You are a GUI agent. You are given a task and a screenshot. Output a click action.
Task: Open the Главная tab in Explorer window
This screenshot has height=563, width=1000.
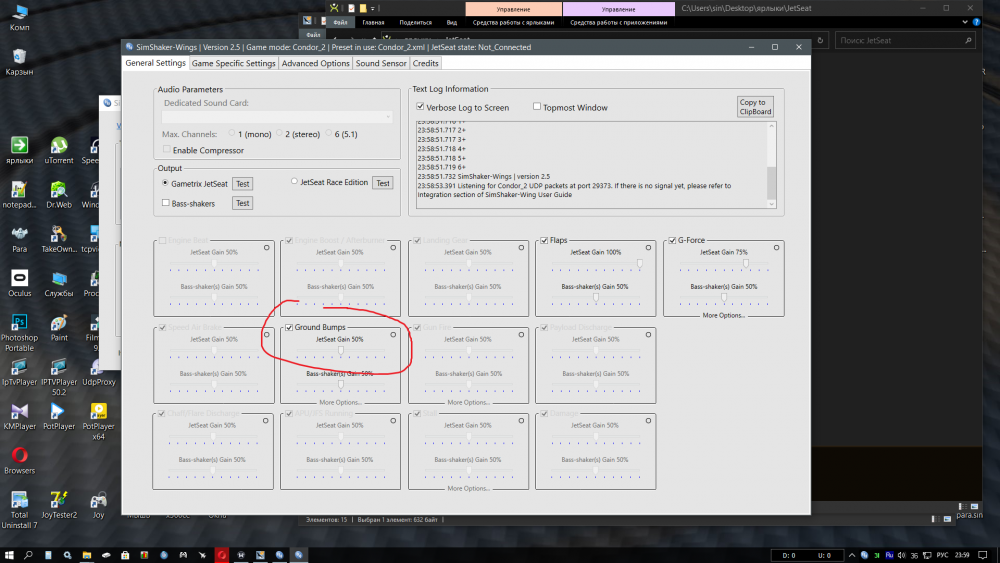(373, 22)
